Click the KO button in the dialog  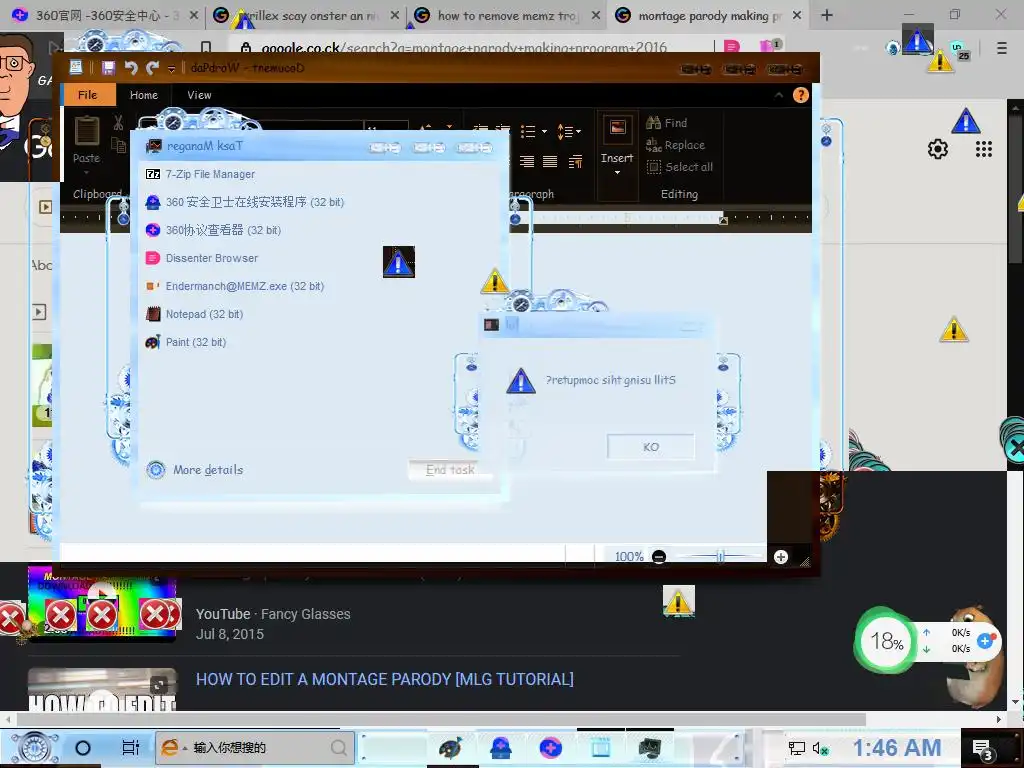(x=650, y=447)
